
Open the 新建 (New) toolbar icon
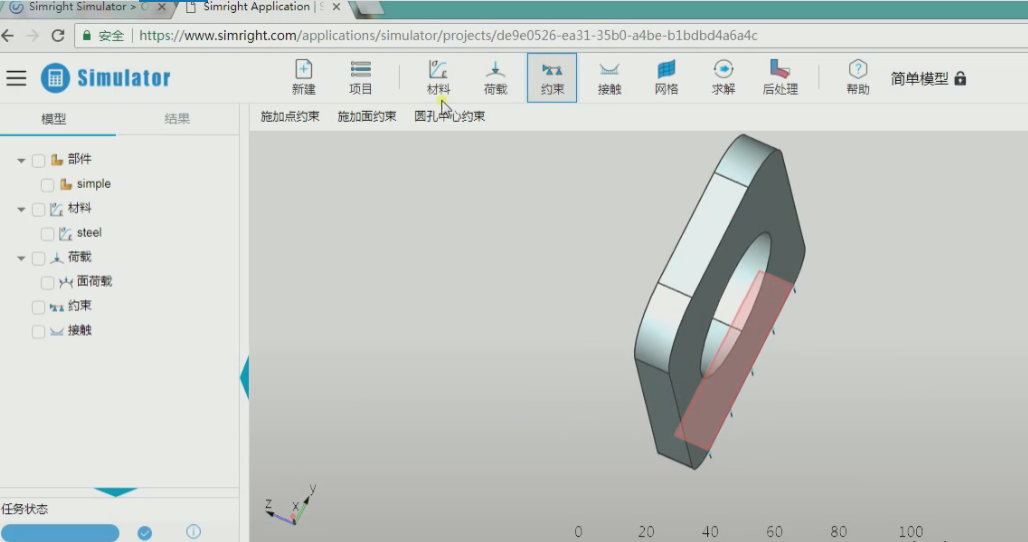click(x=304, y=77)
